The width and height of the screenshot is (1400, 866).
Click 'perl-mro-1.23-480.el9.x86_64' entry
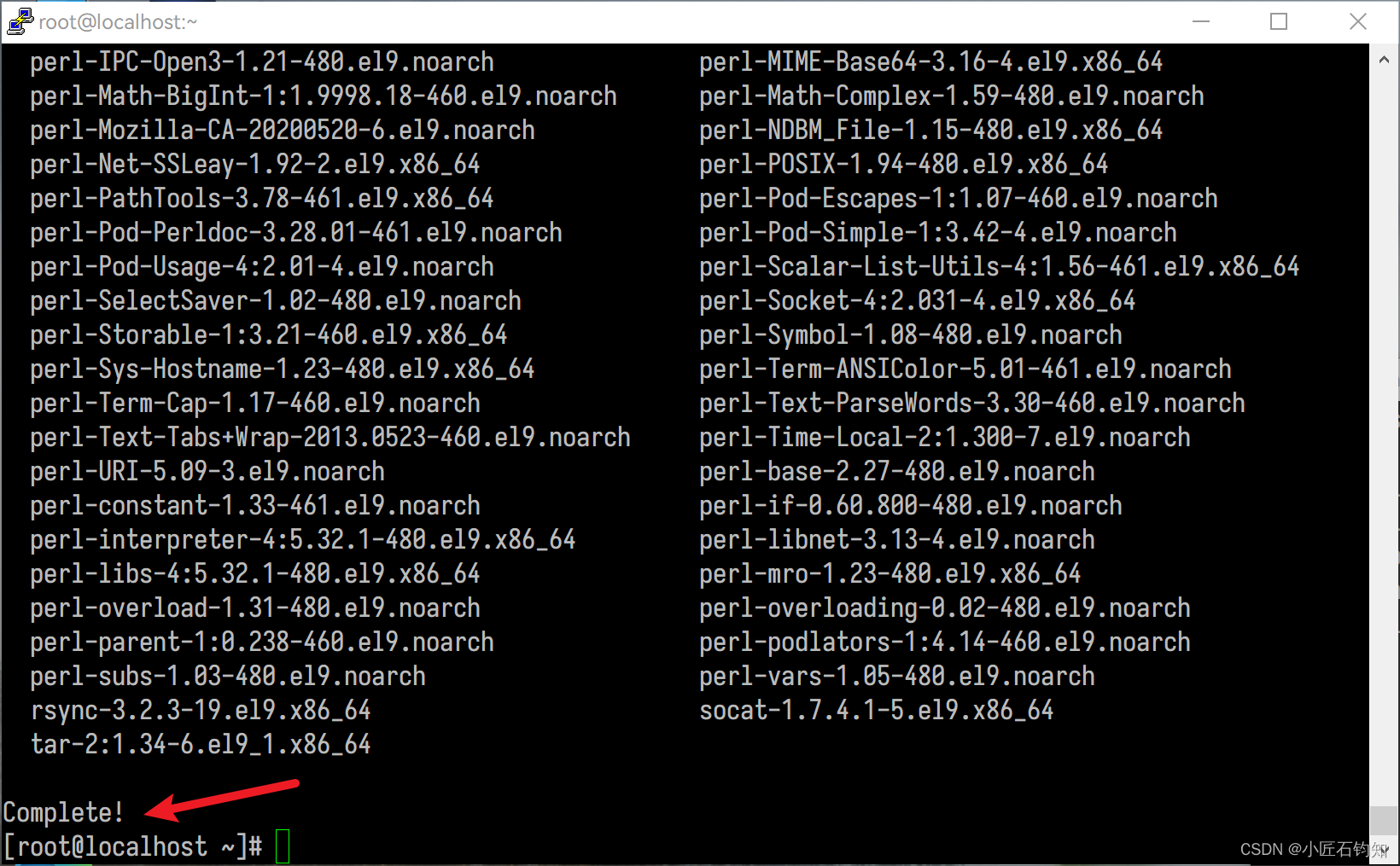tap(890, 574)
